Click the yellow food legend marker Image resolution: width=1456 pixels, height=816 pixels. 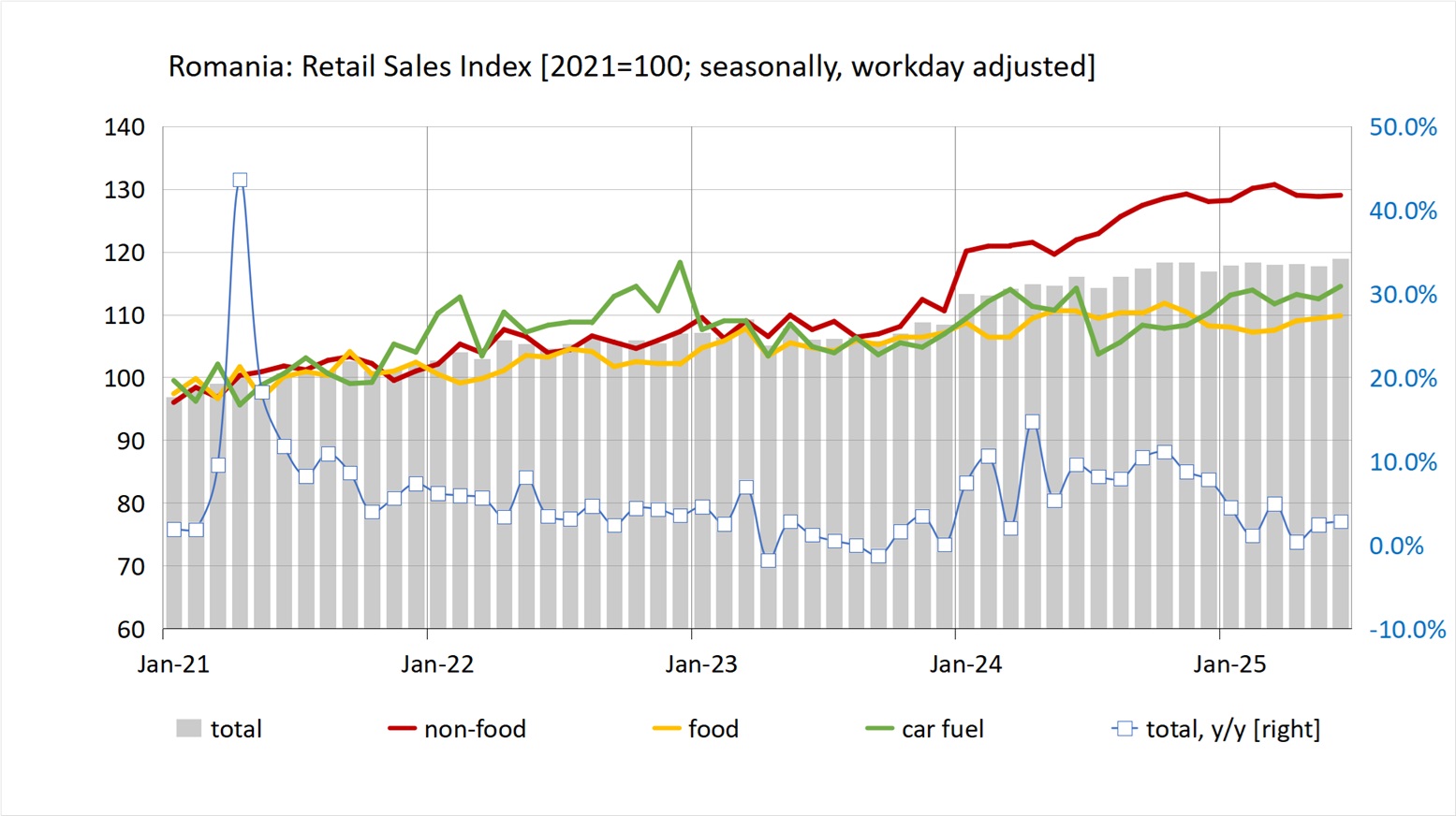tap(666, 729)
